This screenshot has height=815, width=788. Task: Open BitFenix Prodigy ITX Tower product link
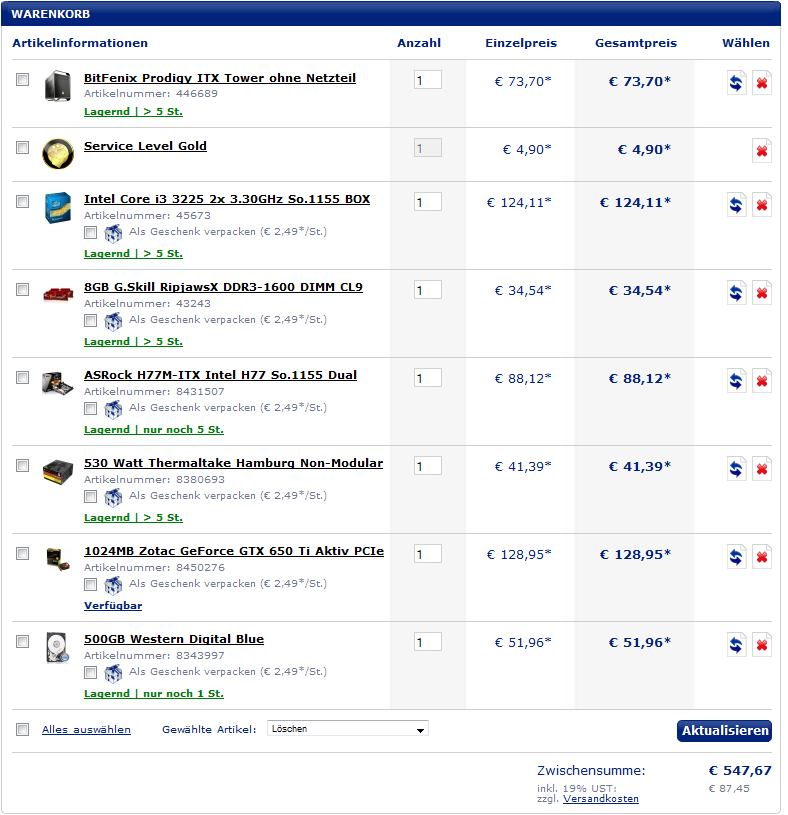220,78
